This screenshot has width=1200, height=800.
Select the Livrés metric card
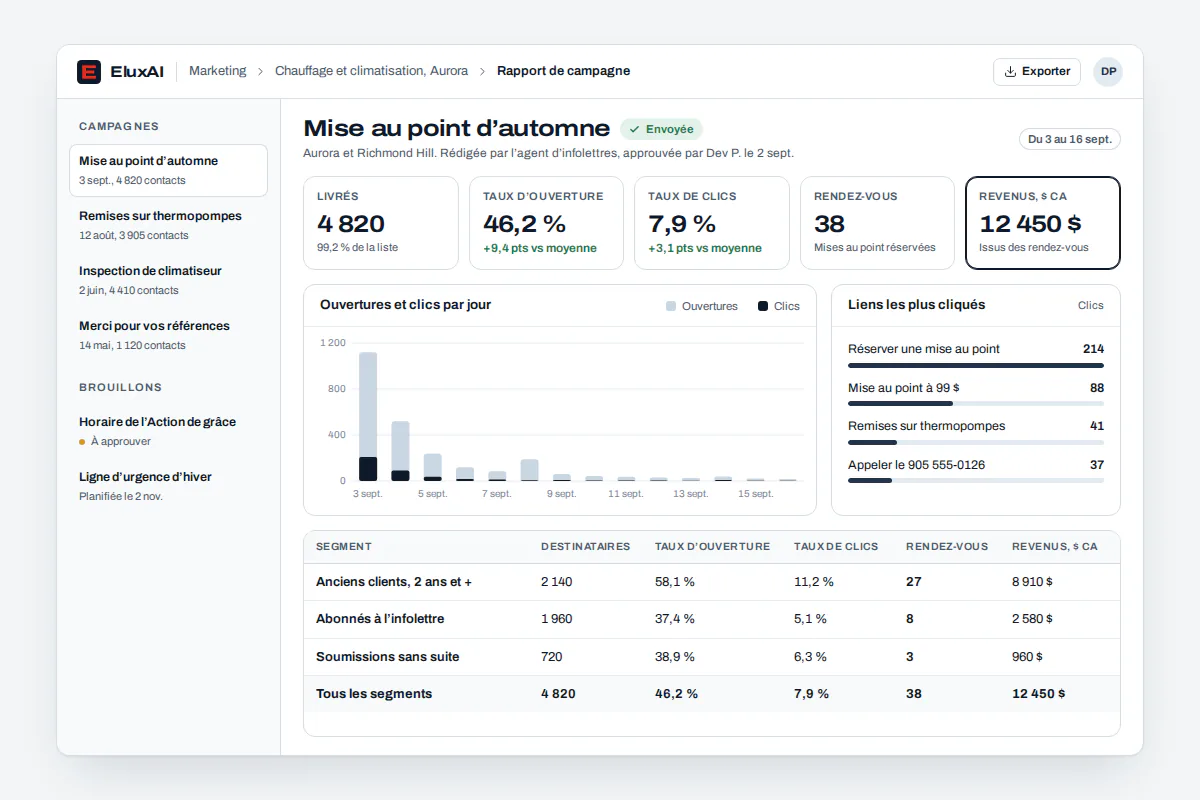(x=381, y=223)
